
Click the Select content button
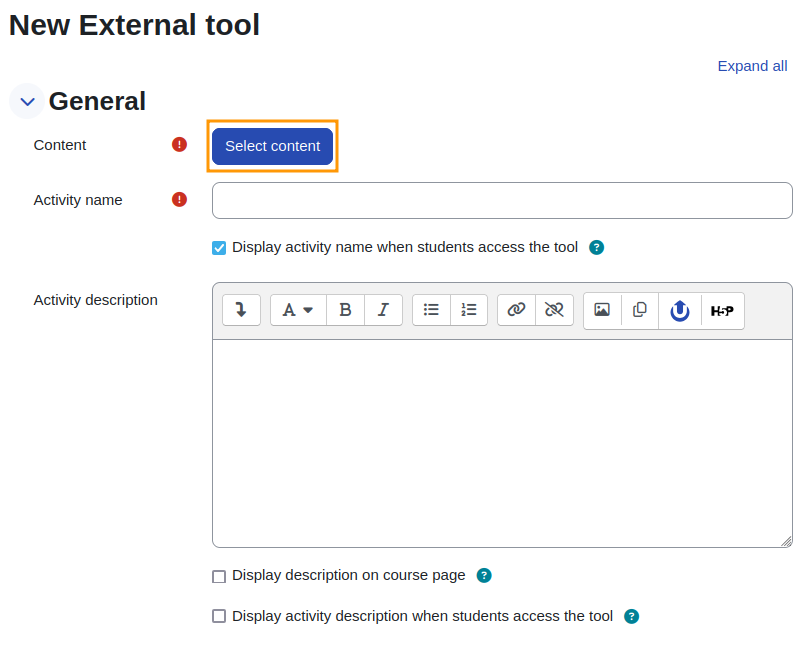[273, 146]
